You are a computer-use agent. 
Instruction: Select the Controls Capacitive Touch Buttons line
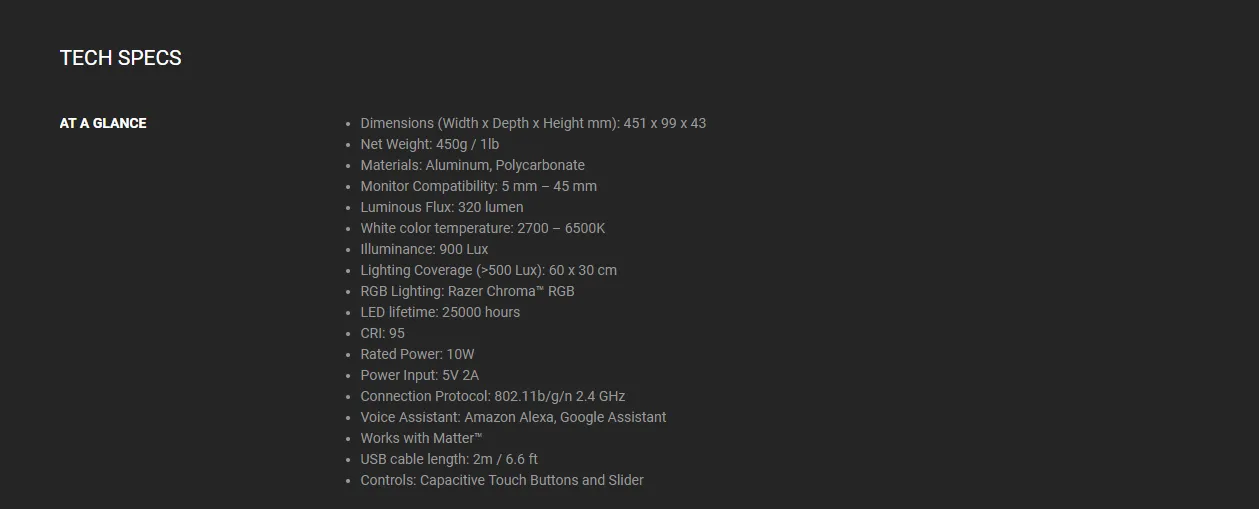503,480
